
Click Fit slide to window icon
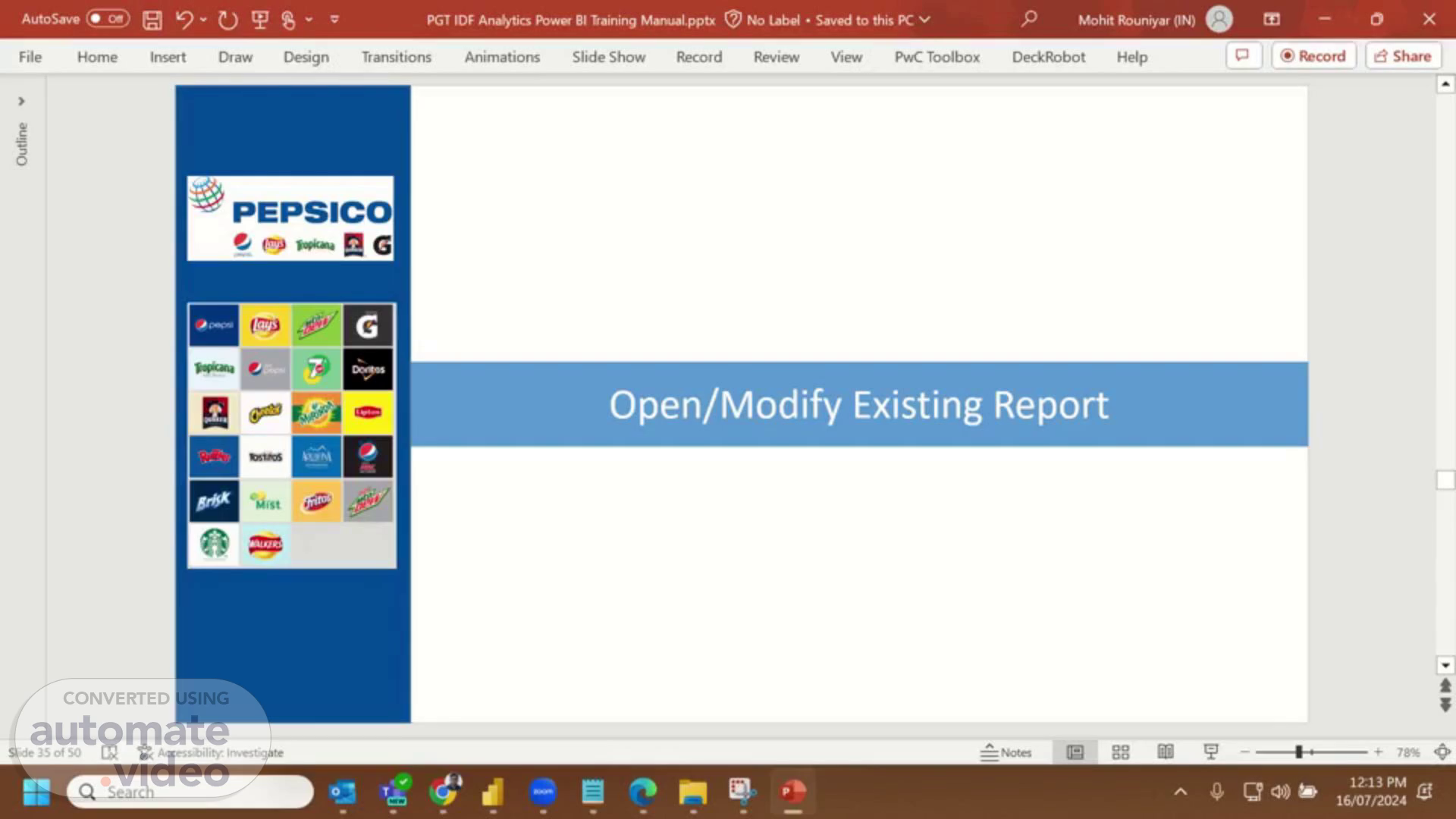[1442, 752]
